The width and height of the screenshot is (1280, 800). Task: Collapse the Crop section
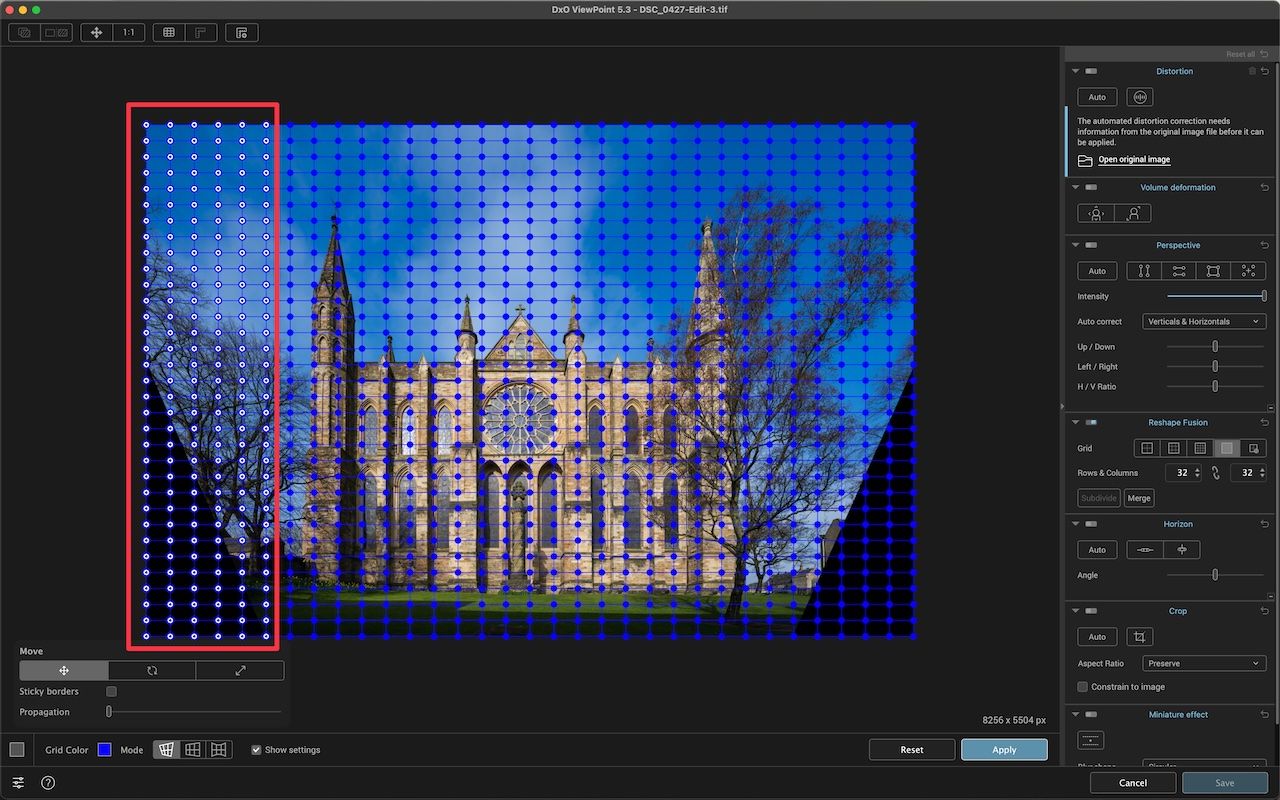point(1076,611)
